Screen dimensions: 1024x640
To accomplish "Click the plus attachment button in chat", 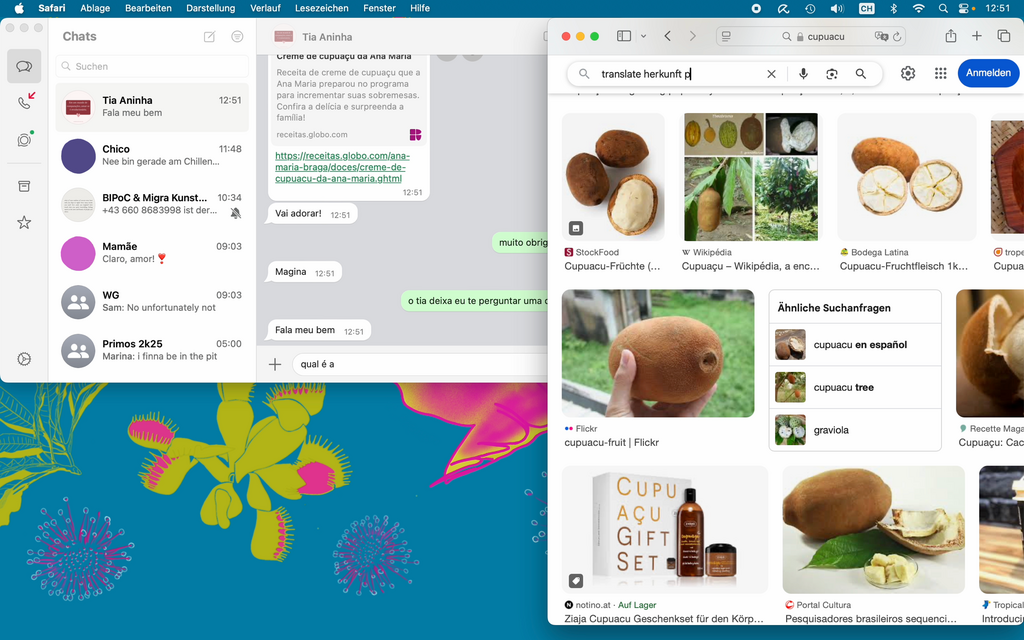I will pos(275,364).
